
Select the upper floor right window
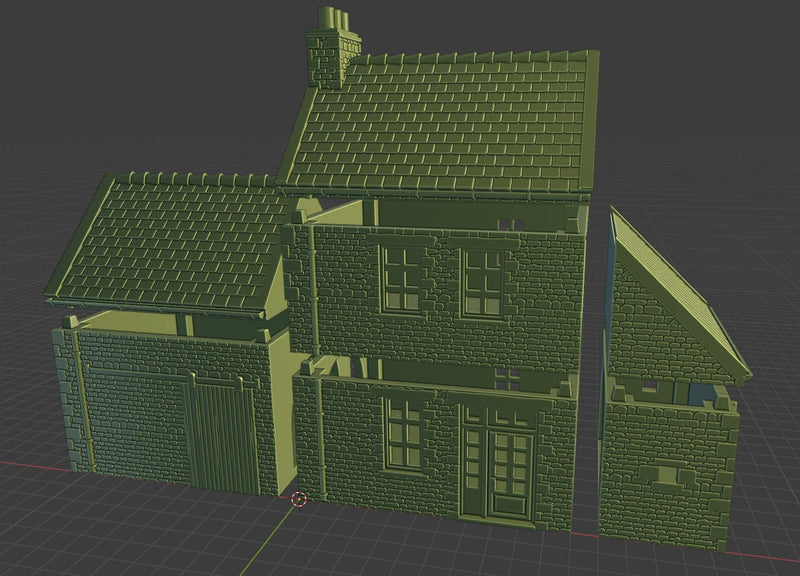tap(483, 282)
